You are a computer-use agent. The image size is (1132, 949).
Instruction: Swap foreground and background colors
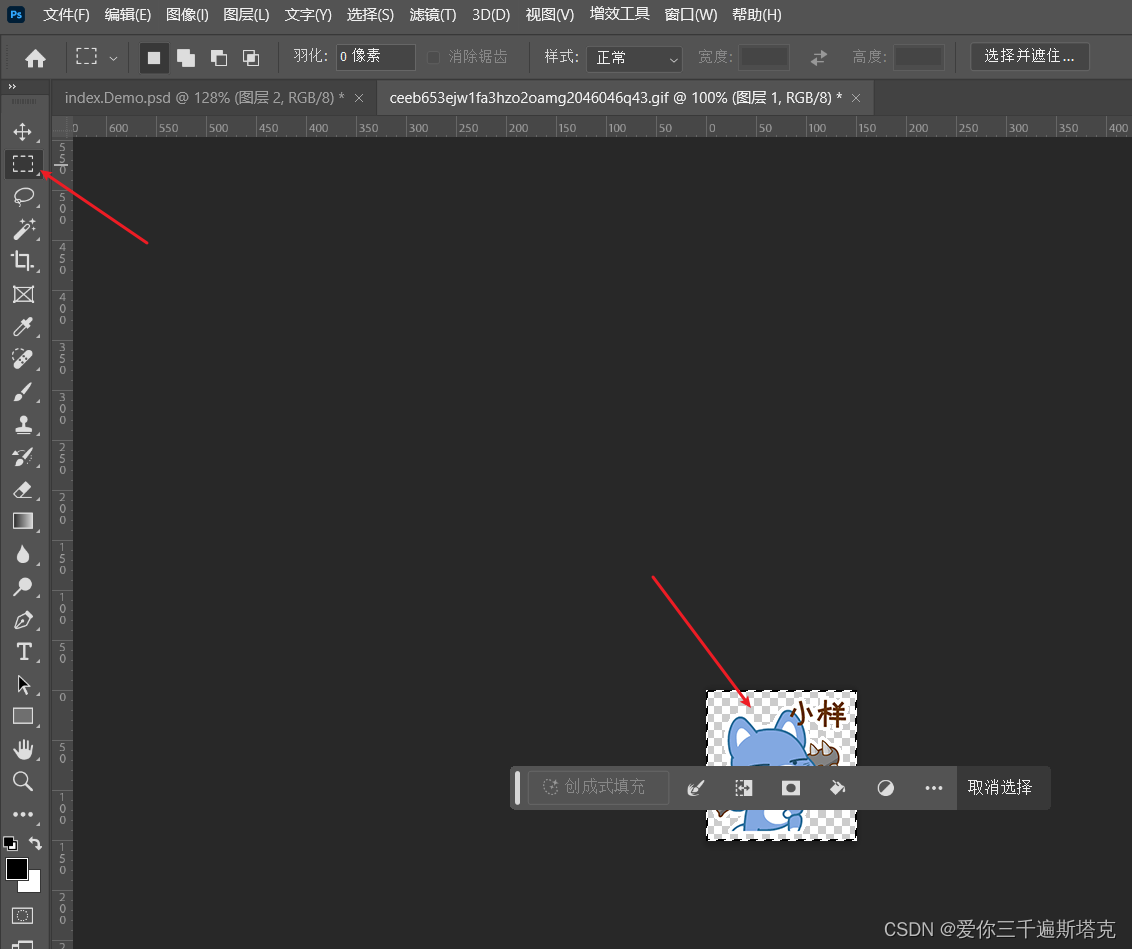35,843
